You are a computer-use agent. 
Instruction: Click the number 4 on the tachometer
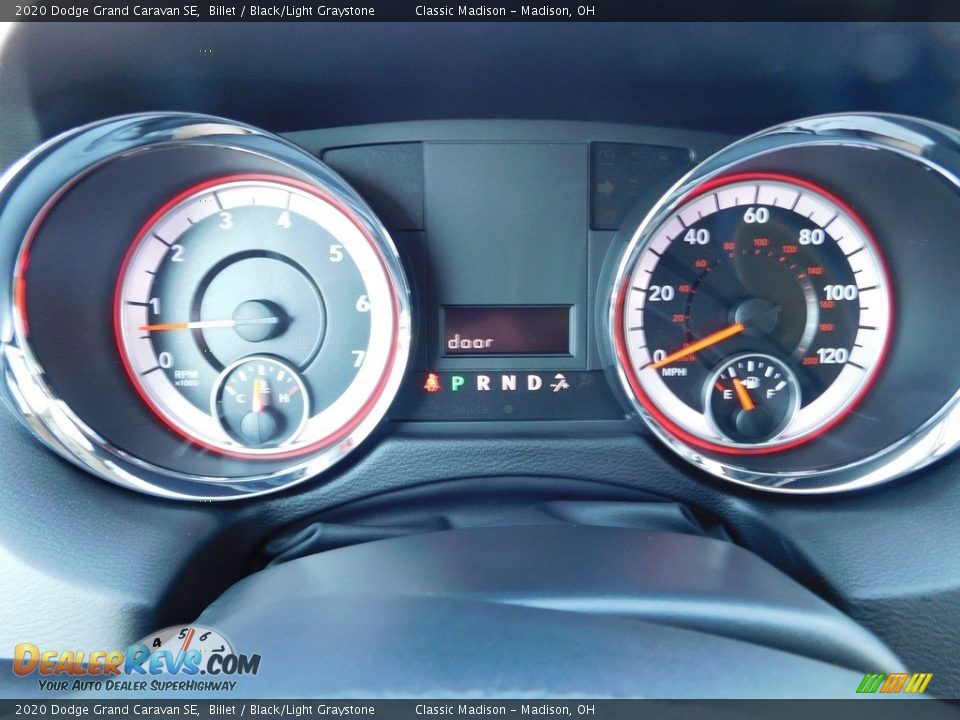(x=284, y=220)
